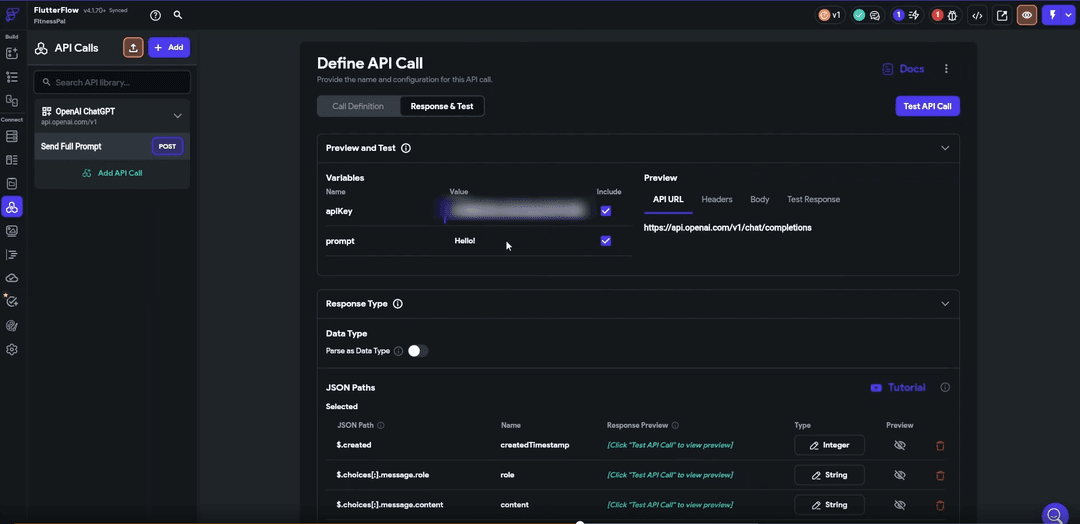1080x524 pixels.
Task: Change role type String dropdown
Action: point(829,475)
